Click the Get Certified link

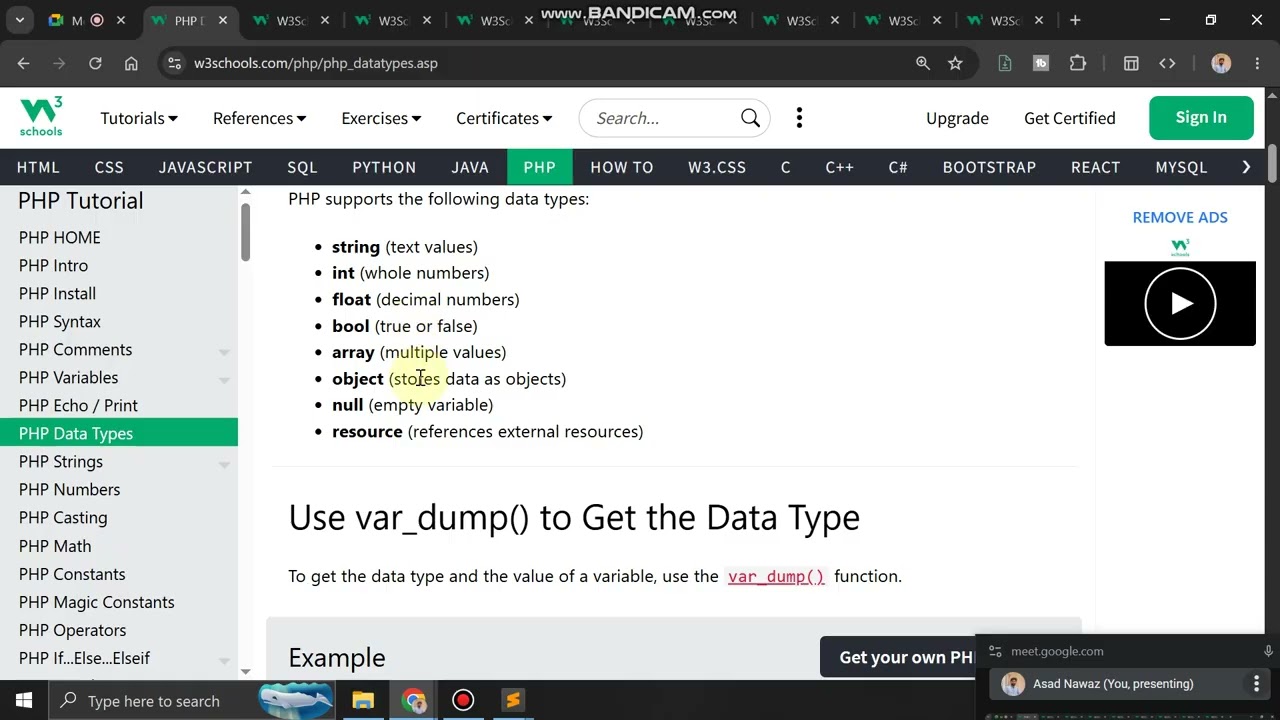click(x=1069, y=118)
